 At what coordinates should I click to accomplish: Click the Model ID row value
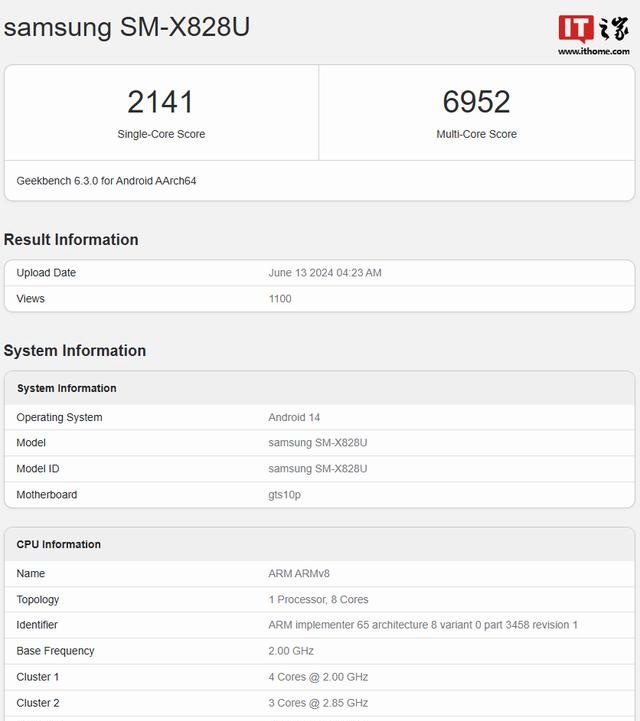tap(318, 469)
